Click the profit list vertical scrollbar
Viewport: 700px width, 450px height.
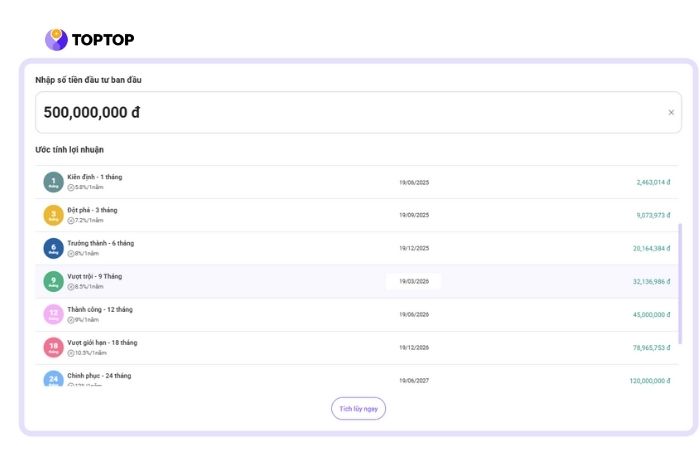click(681, 280)
